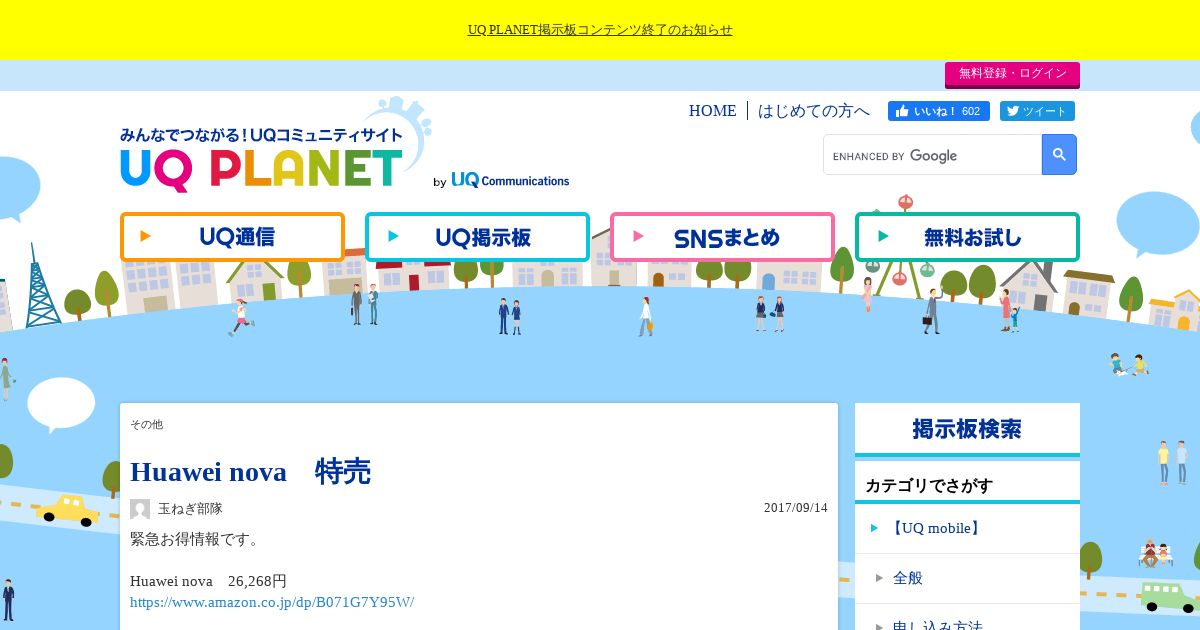Click the Twitter bird icon
The image size is (1200, 630).
point(1012,111)
